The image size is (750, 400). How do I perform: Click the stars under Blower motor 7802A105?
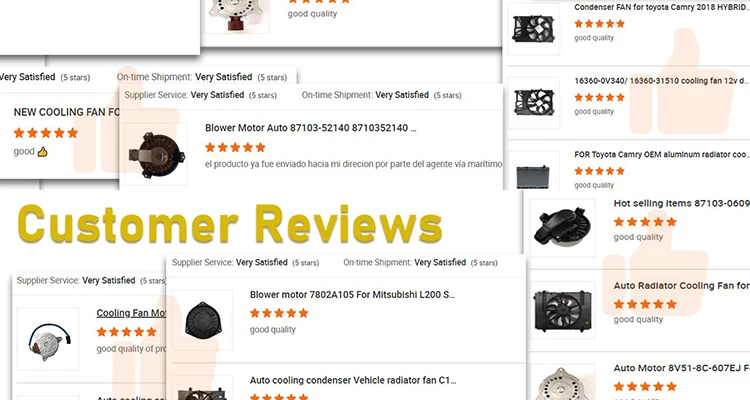point(279,313)
